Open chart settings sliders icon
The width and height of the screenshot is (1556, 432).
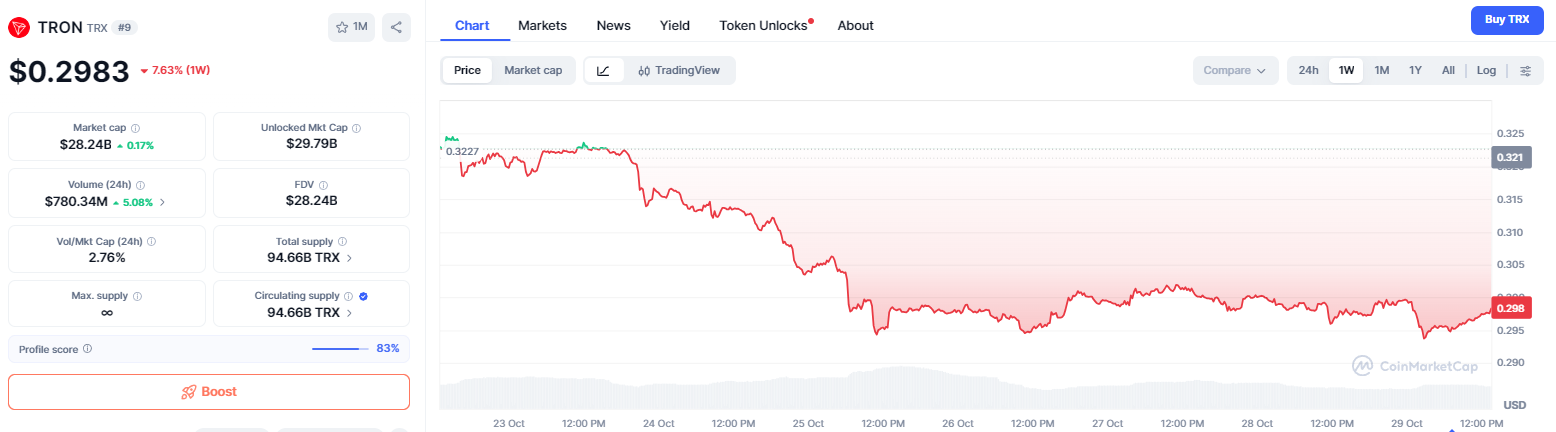coord(1525,70)
